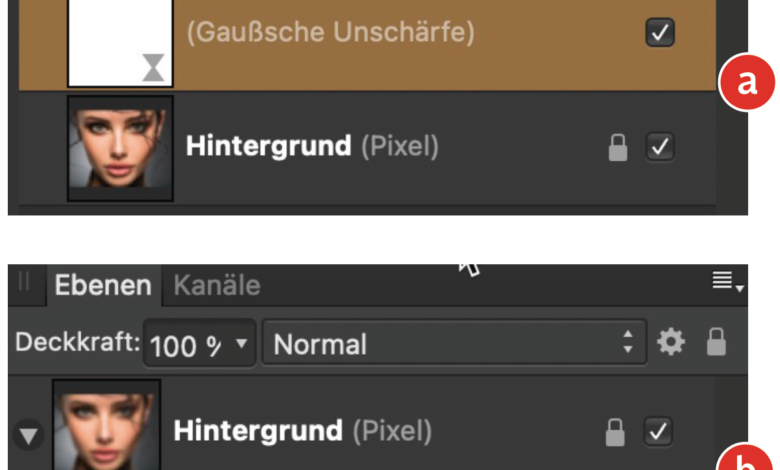Select the Gaußsche Unschärfe layer label
Image resolution: width=780 pixels, height=470 pixels.
330,32
